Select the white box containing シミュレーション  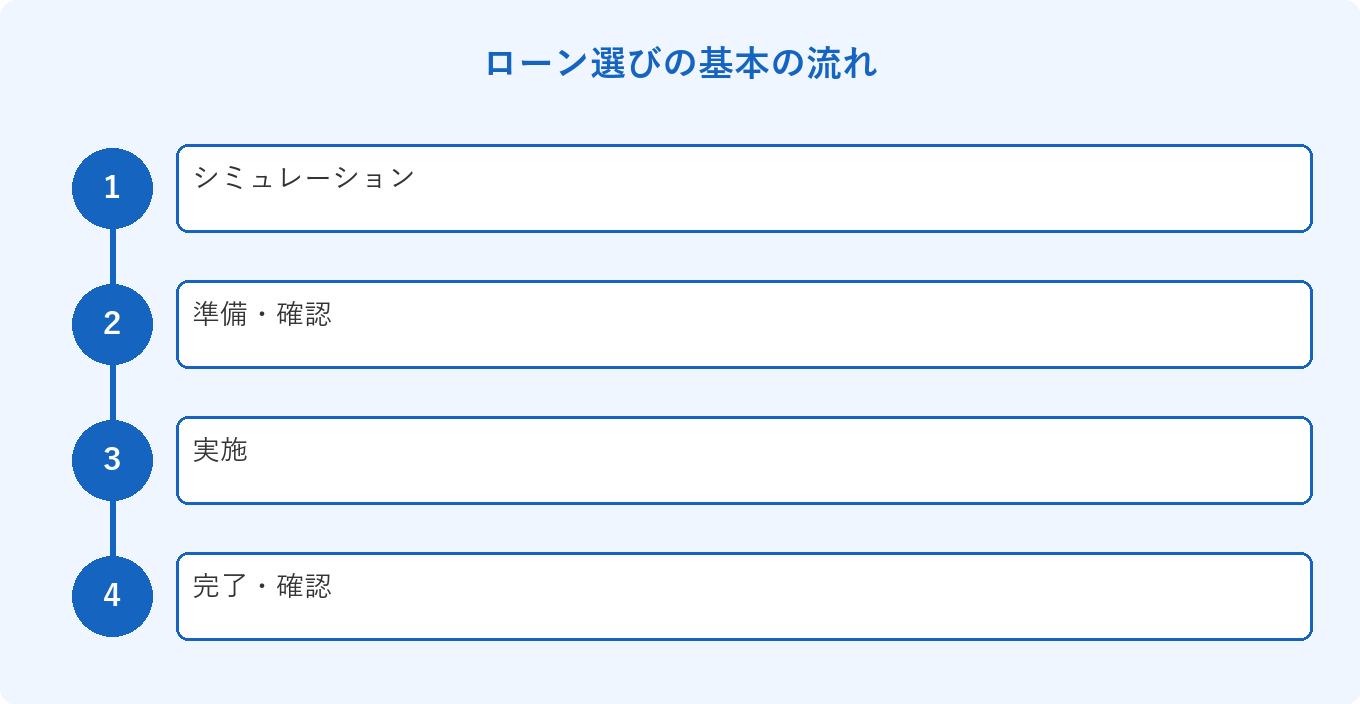tap(744, 188)
